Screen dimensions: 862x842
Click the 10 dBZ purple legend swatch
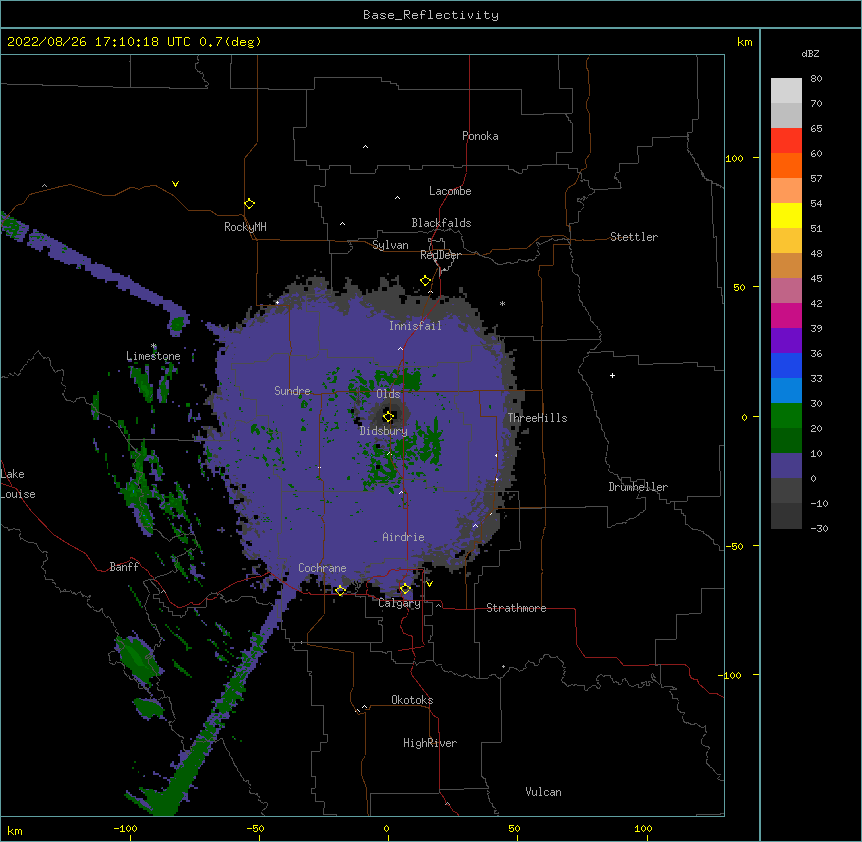point(786,466)
